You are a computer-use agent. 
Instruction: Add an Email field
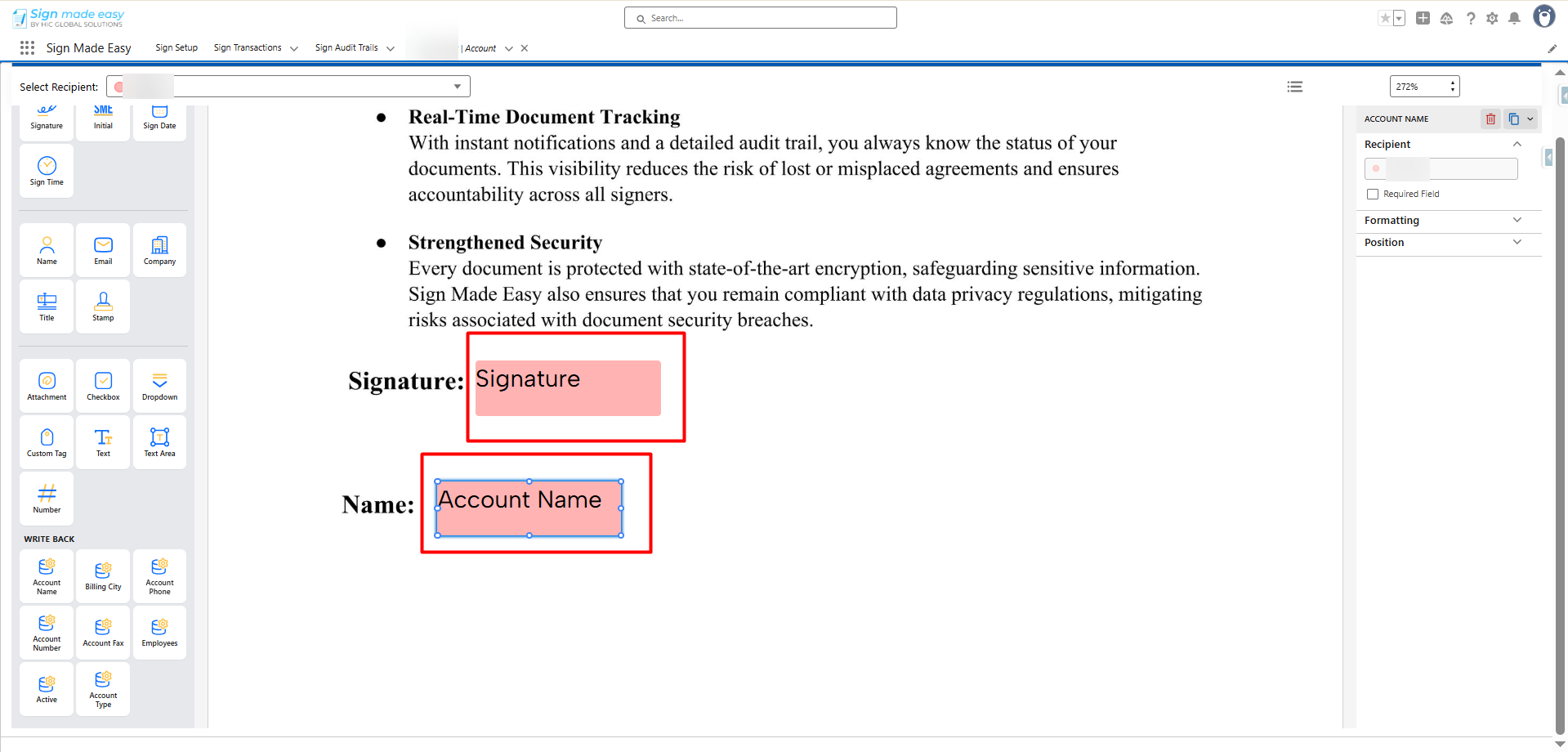103,250
